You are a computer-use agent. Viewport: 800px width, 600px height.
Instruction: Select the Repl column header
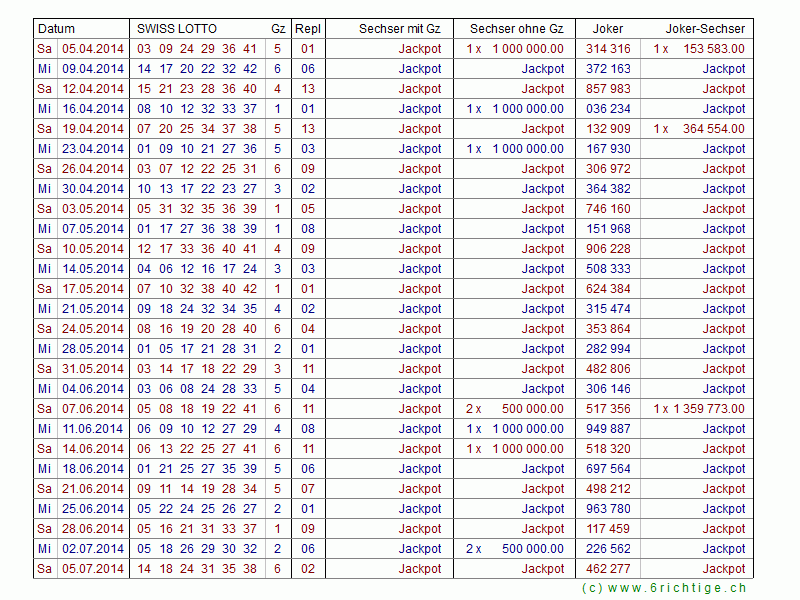point(308,29)
